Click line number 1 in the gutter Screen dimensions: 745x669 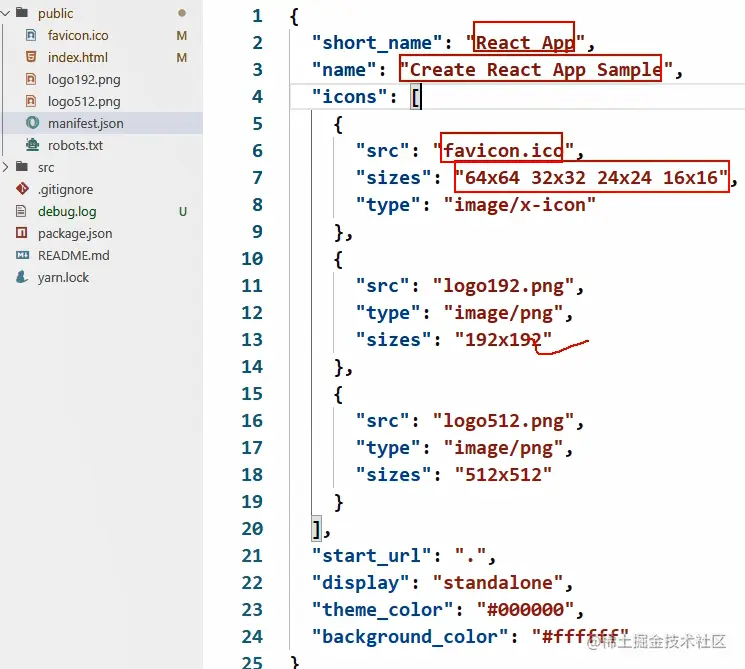(x=258, y=16)
